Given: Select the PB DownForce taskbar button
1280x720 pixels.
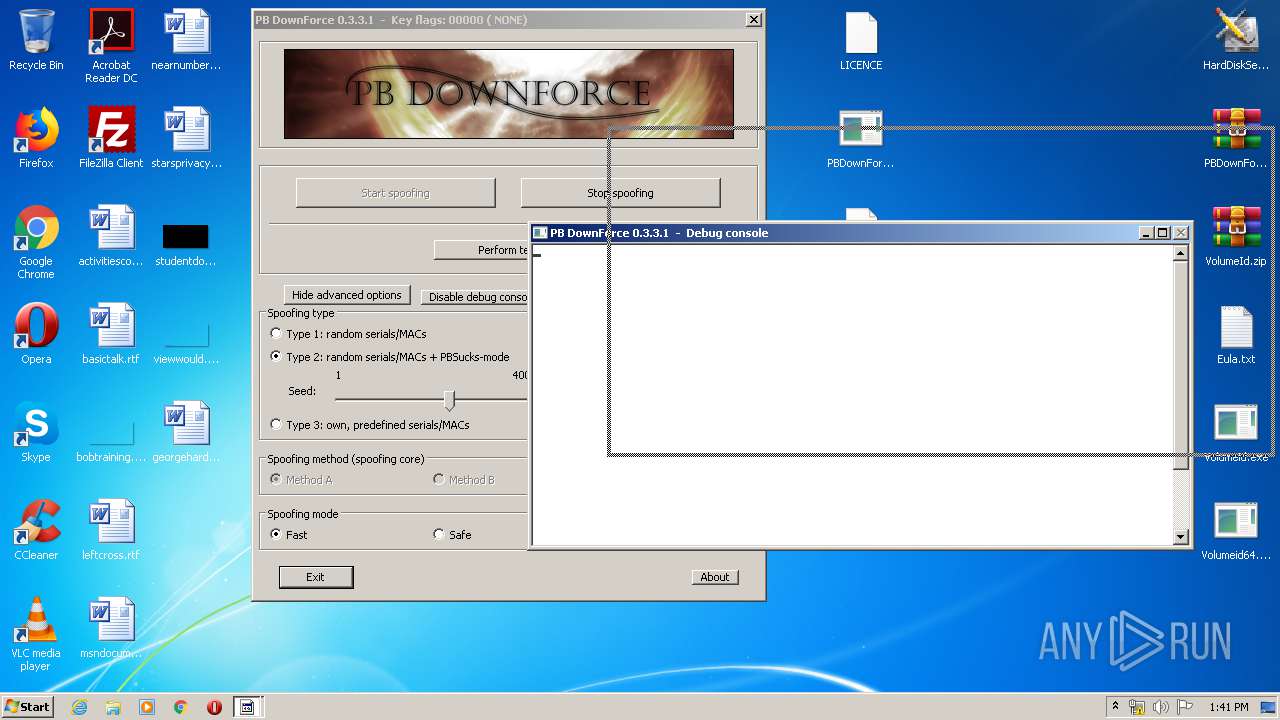Looking at the screenshot, I should 246,707.
